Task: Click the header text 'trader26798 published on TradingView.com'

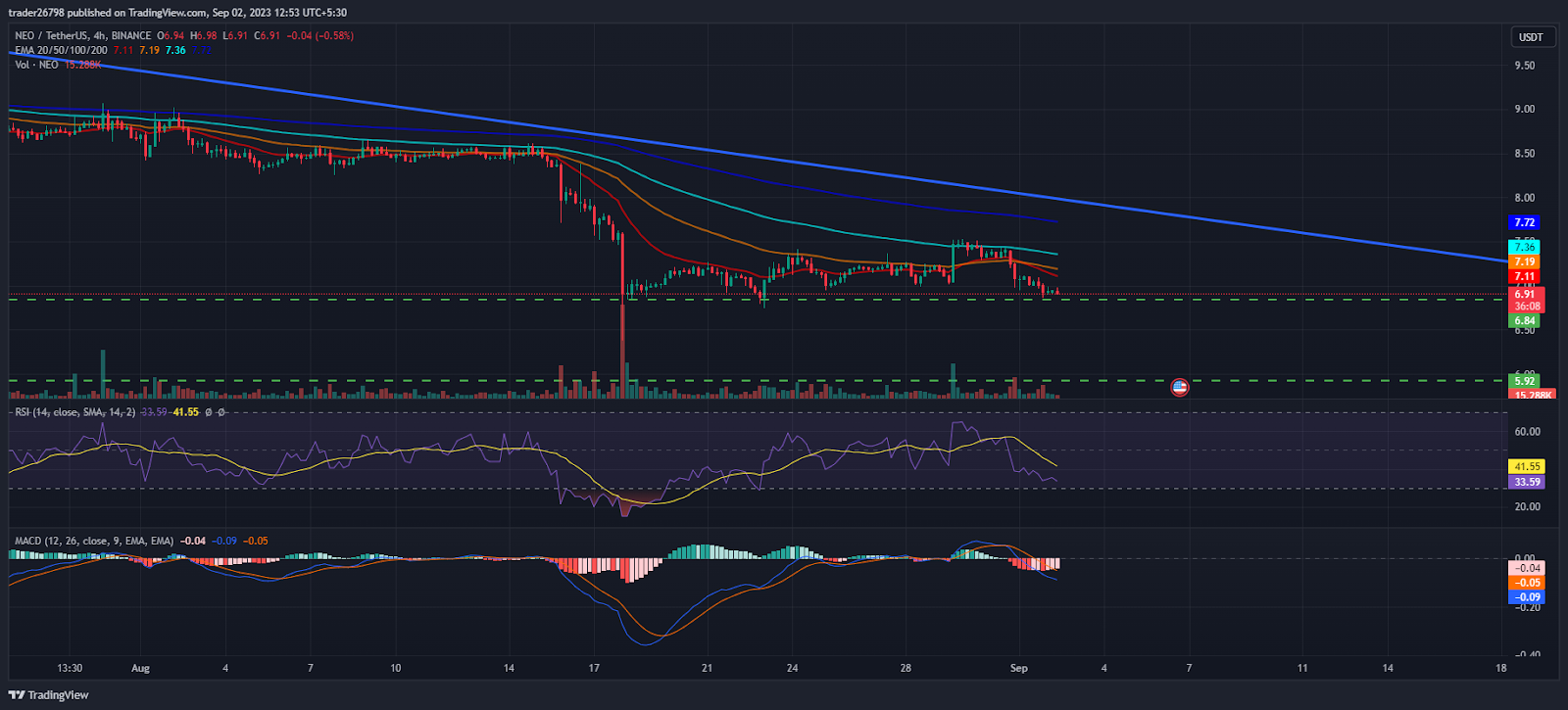Action: coord(109,13)
